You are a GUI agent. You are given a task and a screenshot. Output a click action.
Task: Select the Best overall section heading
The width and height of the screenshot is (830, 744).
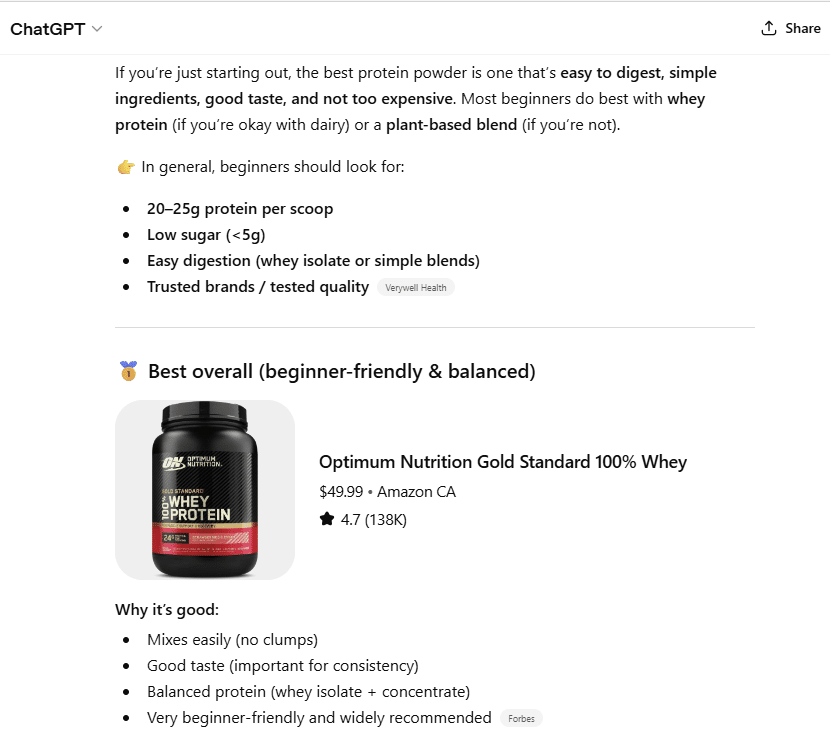click(340, 370)
